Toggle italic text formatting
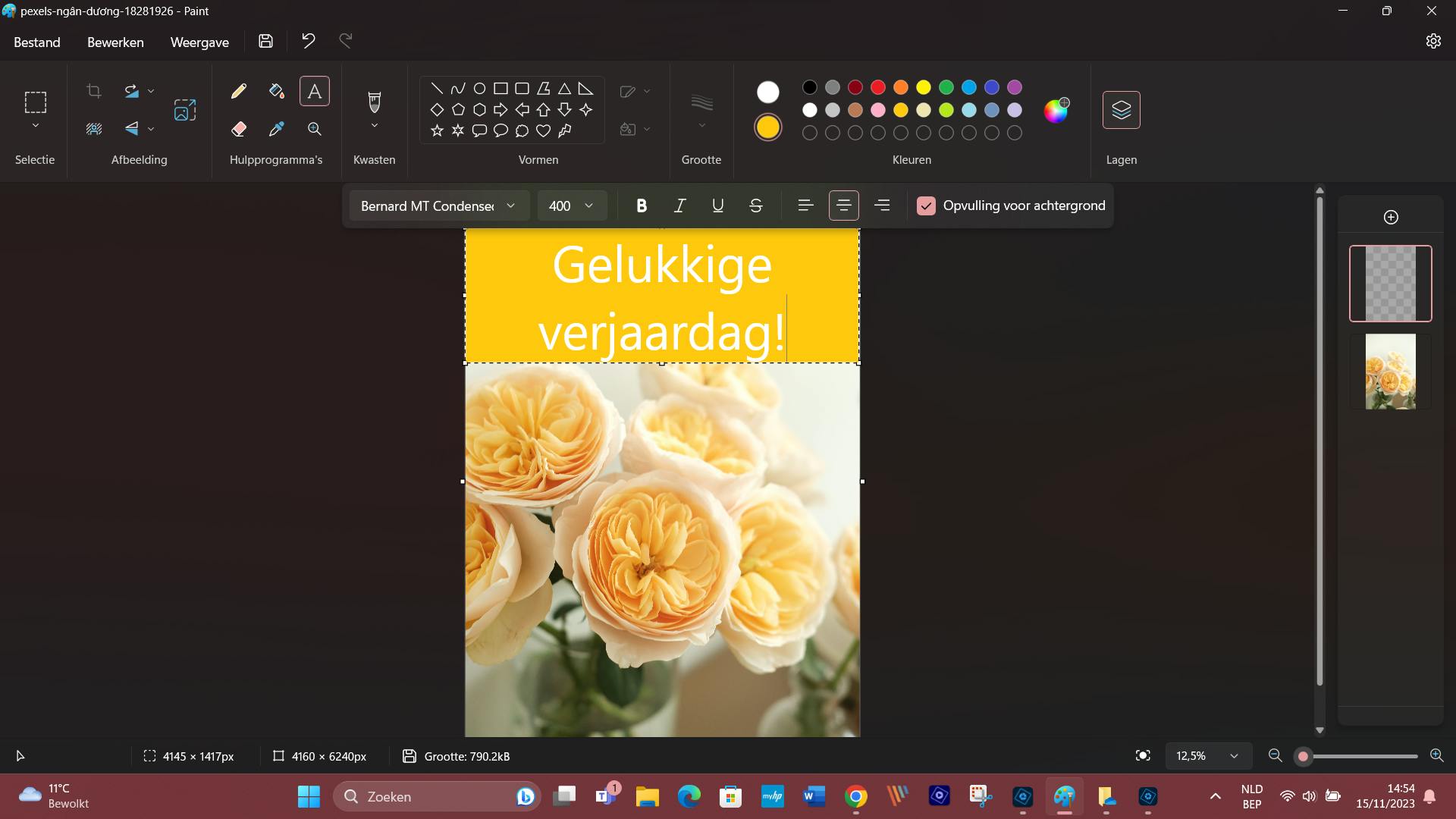Screen dimensions: 1456x819 point(679,206)
